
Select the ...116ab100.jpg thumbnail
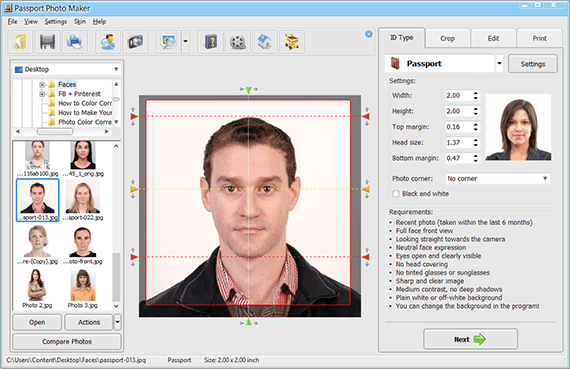click(x=37, y=159)
